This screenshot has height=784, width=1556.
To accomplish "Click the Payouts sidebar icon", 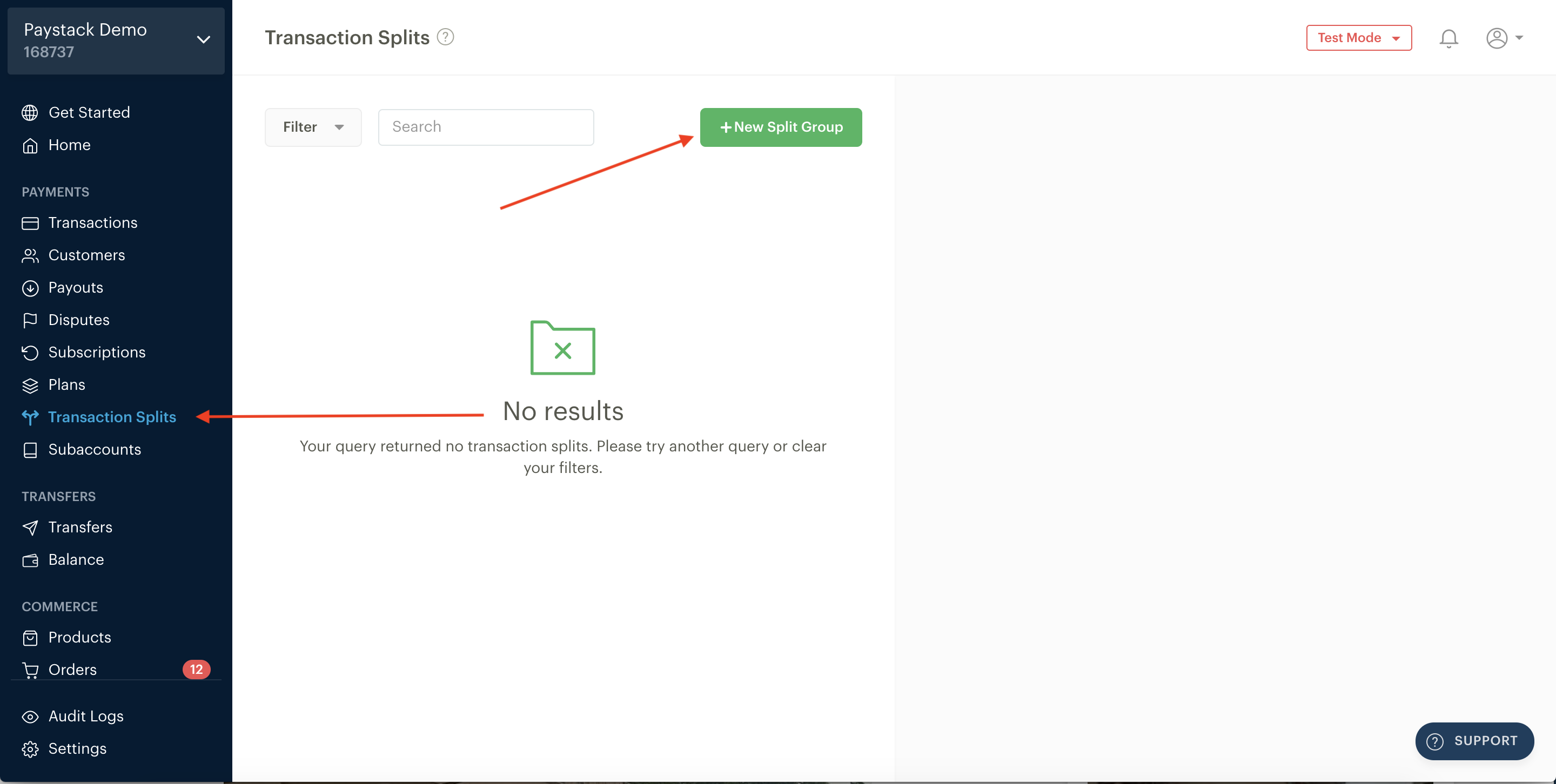I will click(x=31, y=287).
